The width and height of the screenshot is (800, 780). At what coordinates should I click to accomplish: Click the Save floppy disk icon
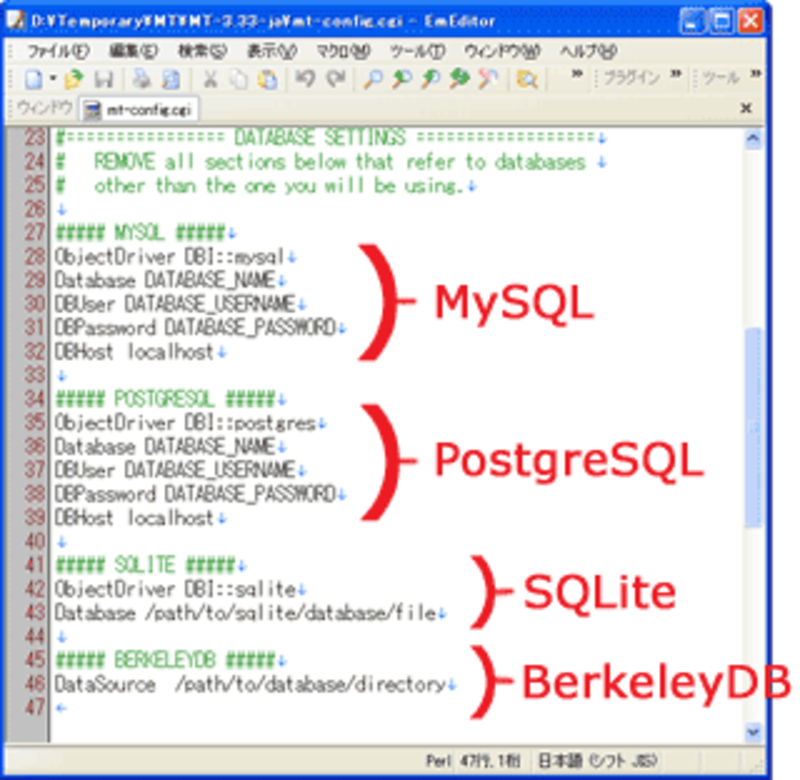point(104,79)
